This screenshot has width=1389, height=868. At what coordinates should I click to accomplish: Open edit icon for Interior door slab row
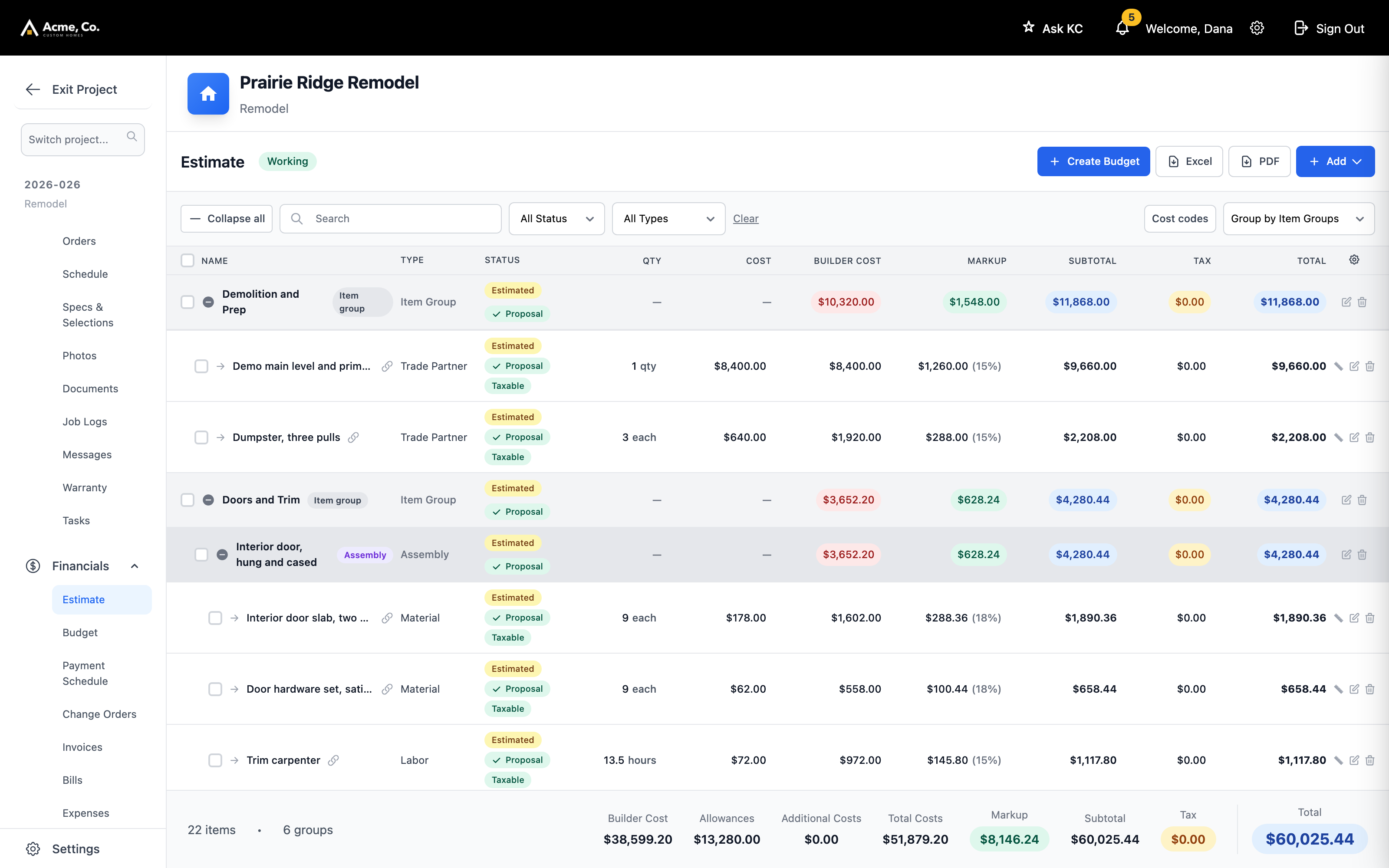click(x=1354, y=618)
